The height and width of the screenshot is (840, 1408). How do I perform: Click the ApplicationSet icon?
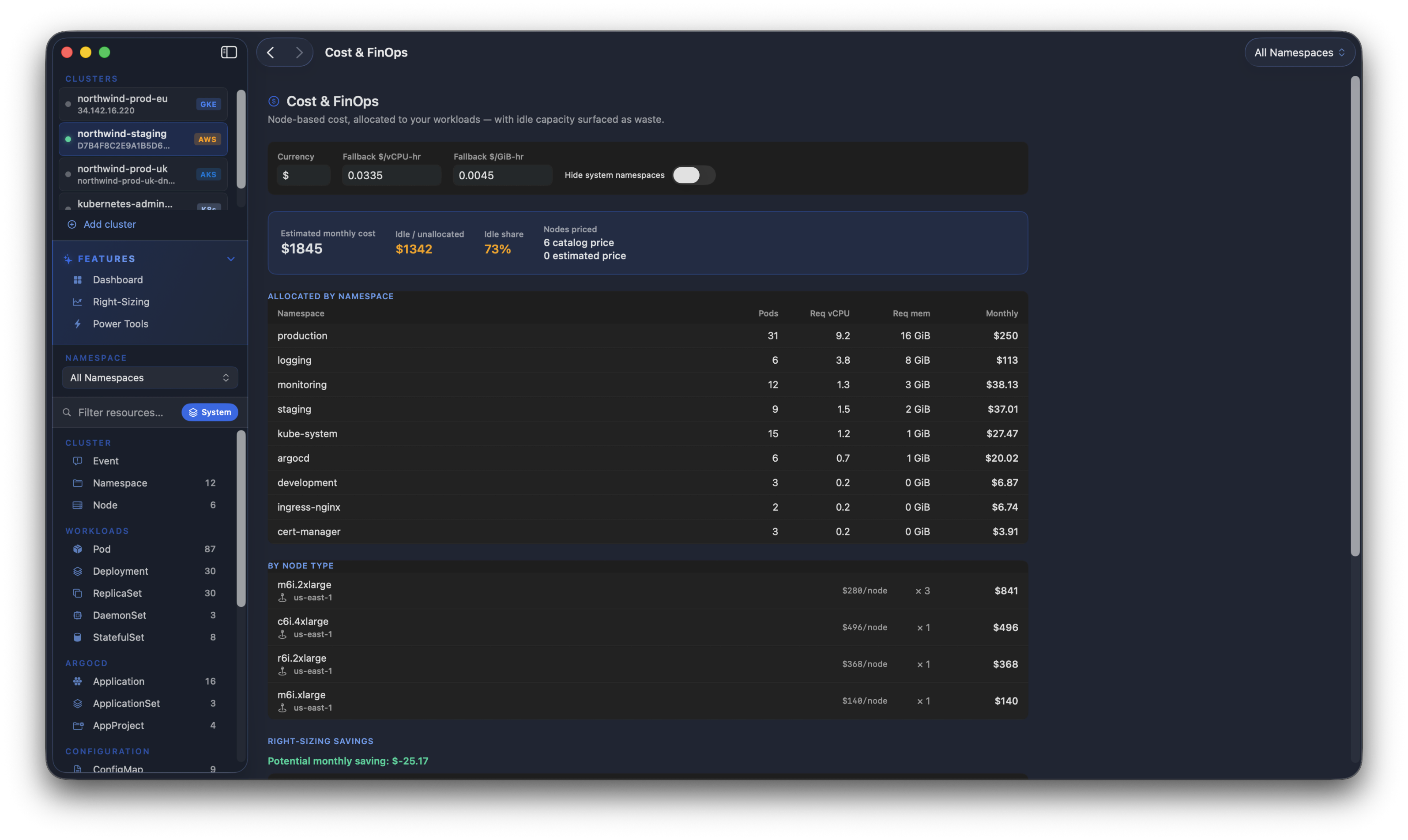point(78,704)
